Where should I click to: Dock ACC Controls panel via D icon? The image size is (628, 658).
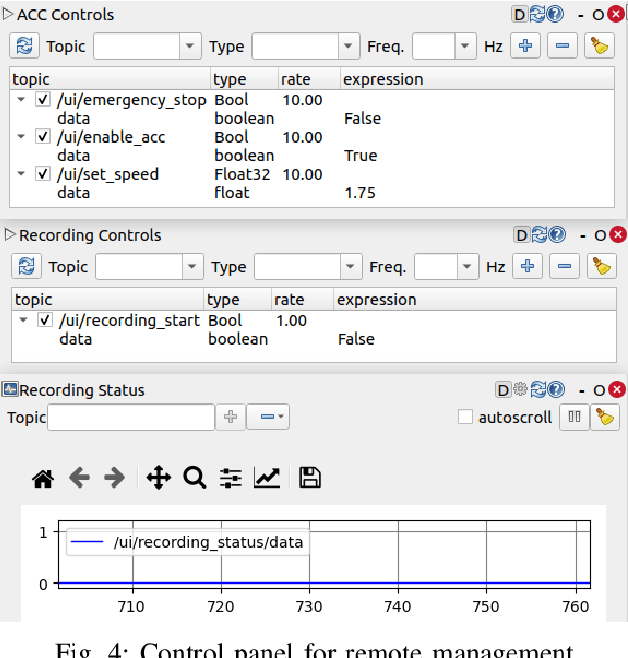click(x=519, y=15)
